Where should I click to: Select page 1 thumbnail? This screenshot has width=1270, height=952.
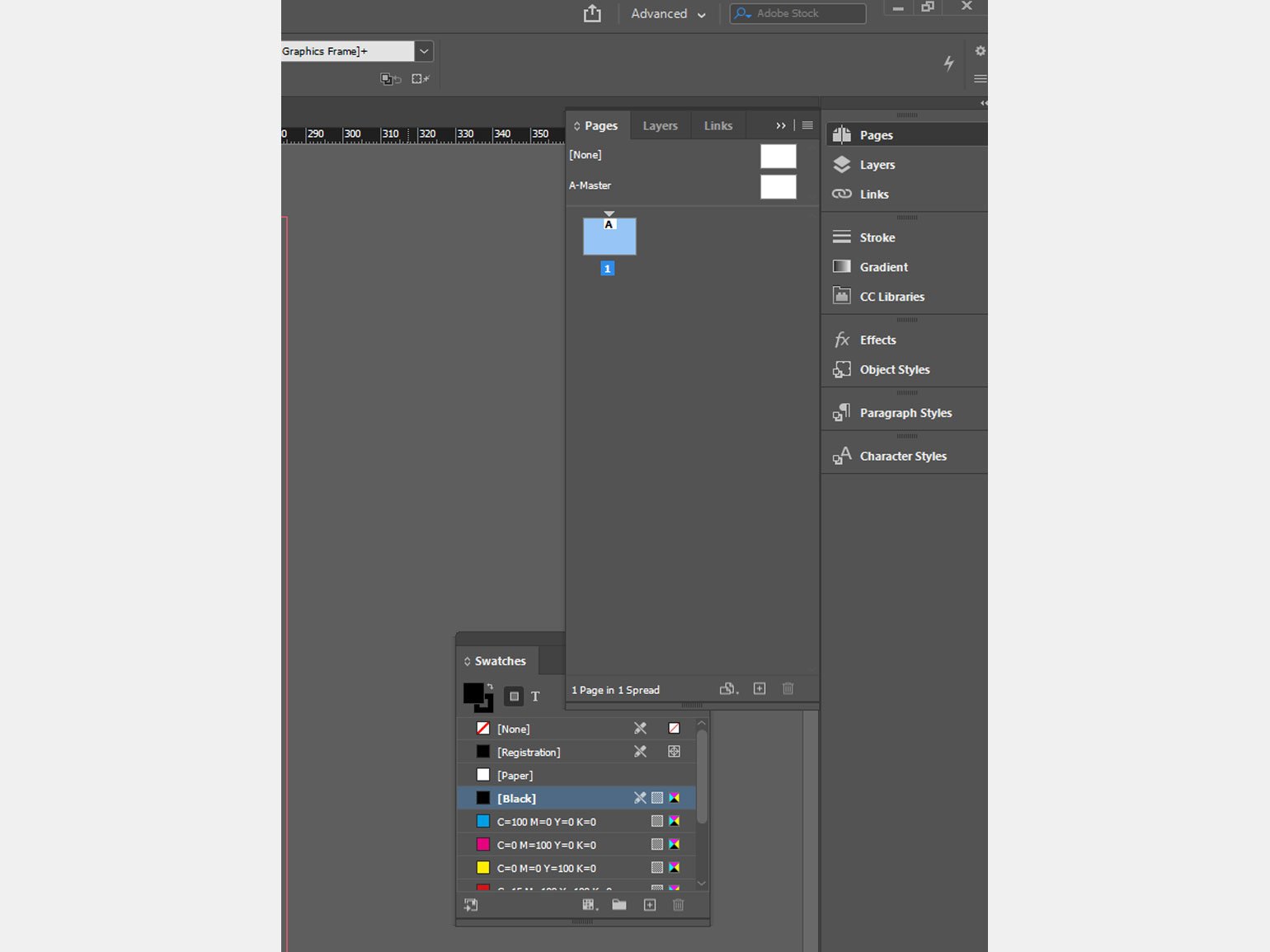pyautogui.click(x=609, y=237)
